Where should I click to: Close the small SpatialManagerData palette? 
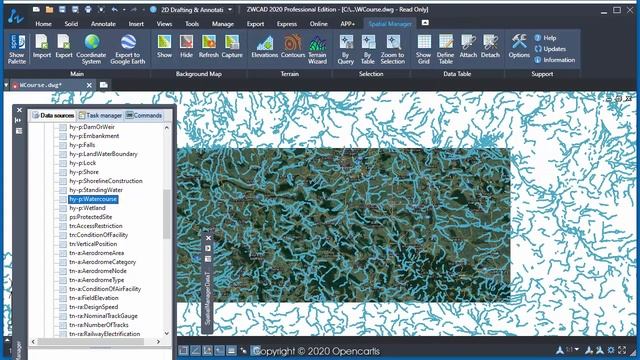point(208,238)
